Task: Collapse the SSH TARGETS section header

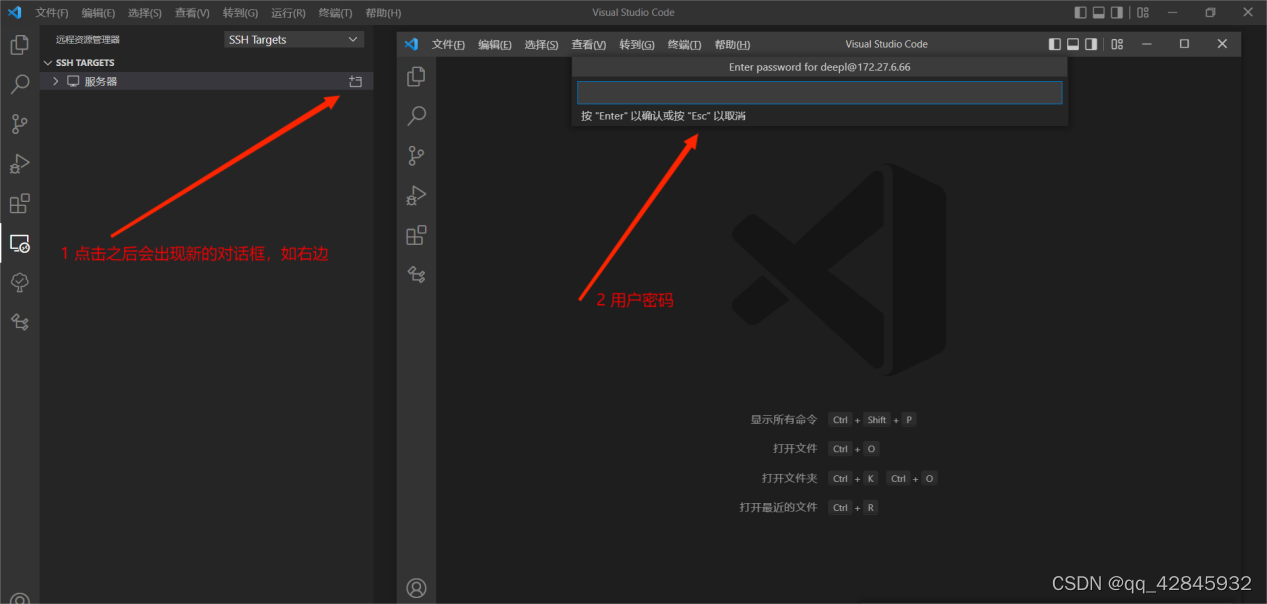Action: (206, 62)
